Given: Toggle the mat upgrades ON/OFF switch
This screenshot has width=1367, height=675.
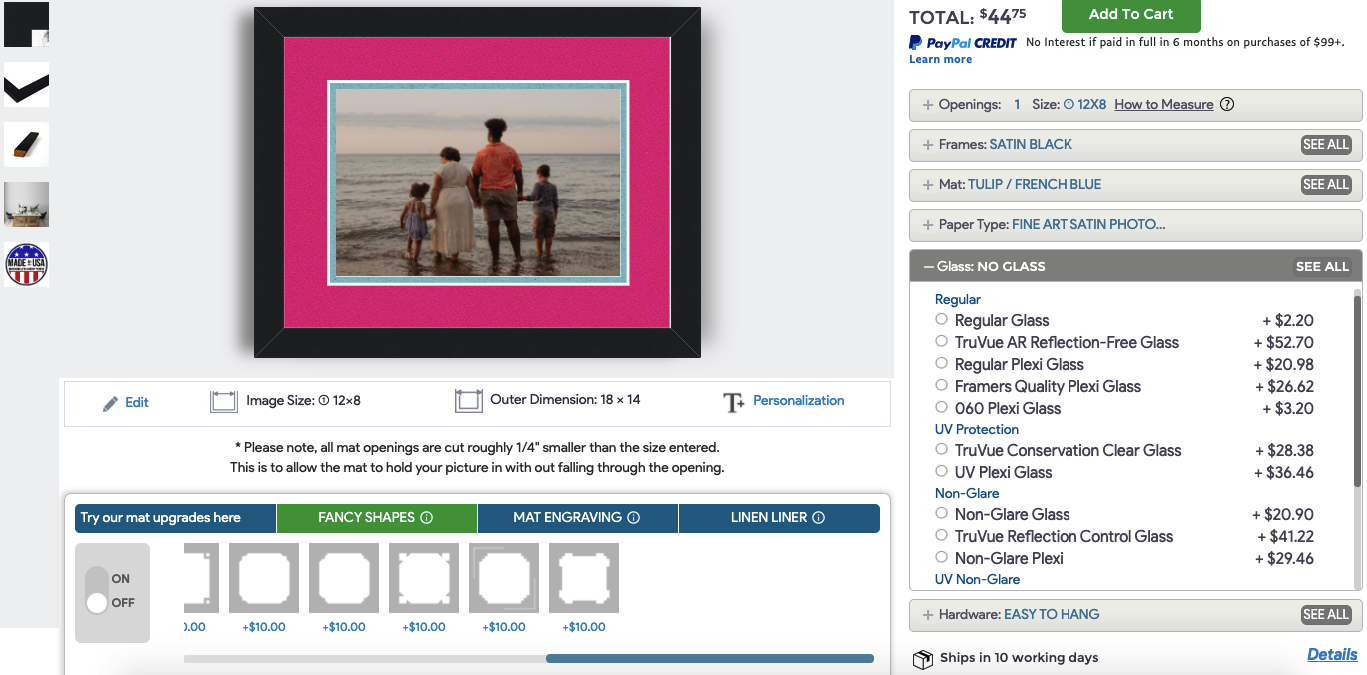Looking at the screenshot, I should click(x=97, y=591).
